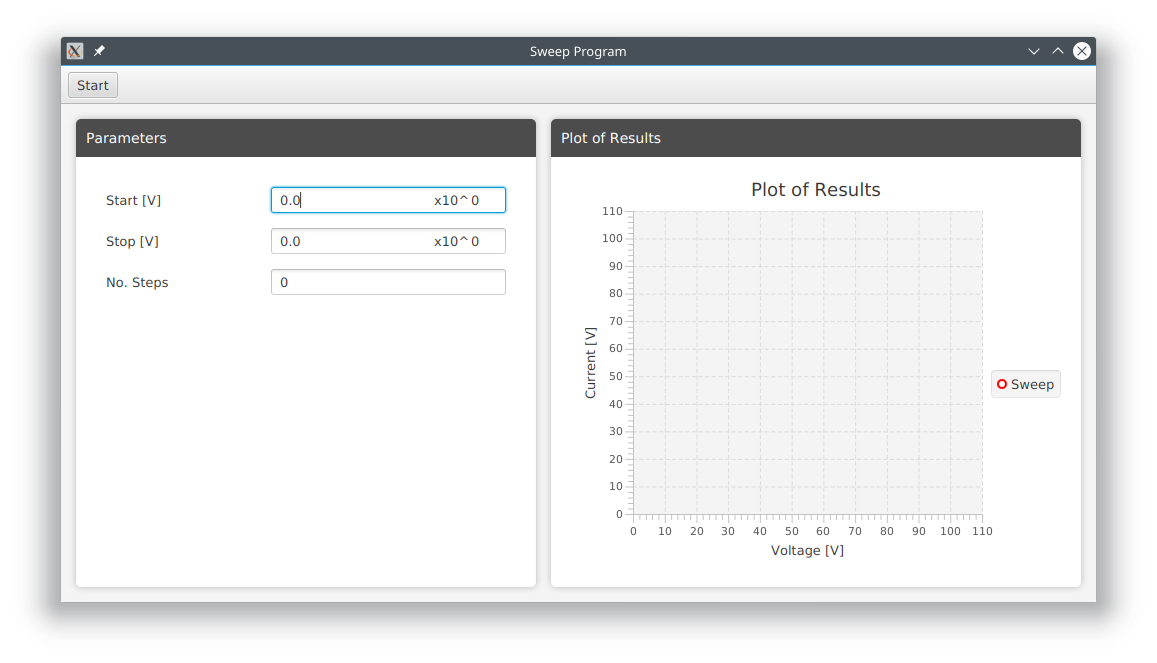Click the Start [V] label
The image size is (1157, 663).
134,201
